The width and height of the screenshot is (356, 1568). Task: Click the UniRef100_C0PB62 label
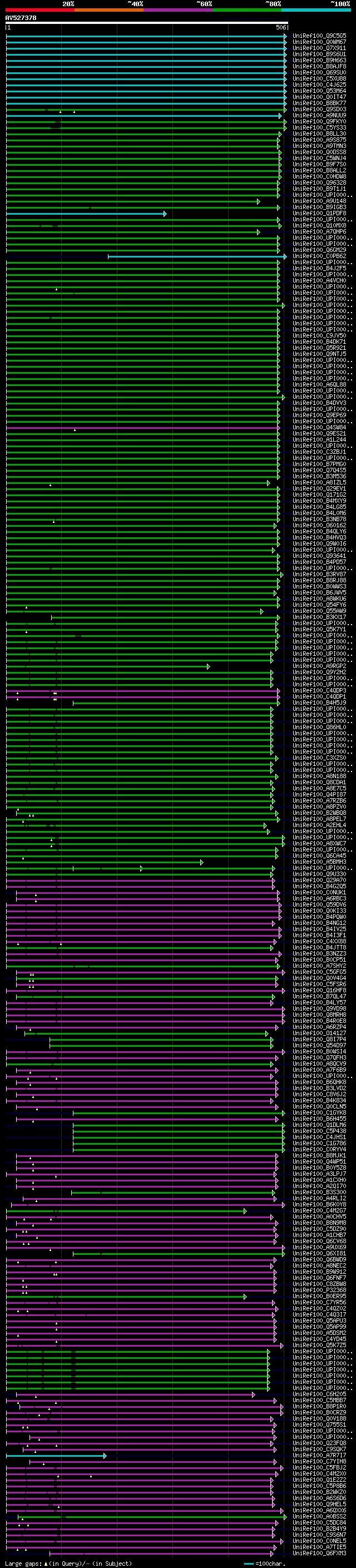tap(319, 256)
